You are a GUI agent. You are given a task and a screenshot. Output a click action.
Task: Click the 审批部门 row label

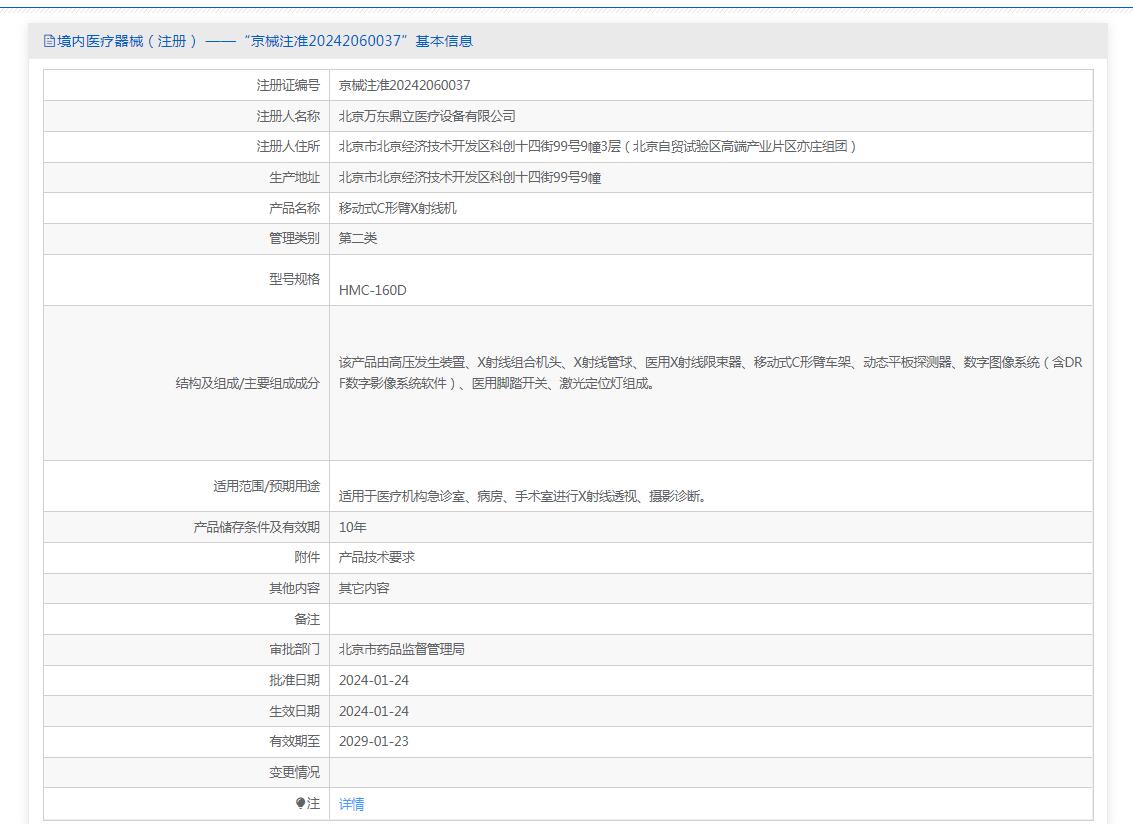[x=294, y=649]
